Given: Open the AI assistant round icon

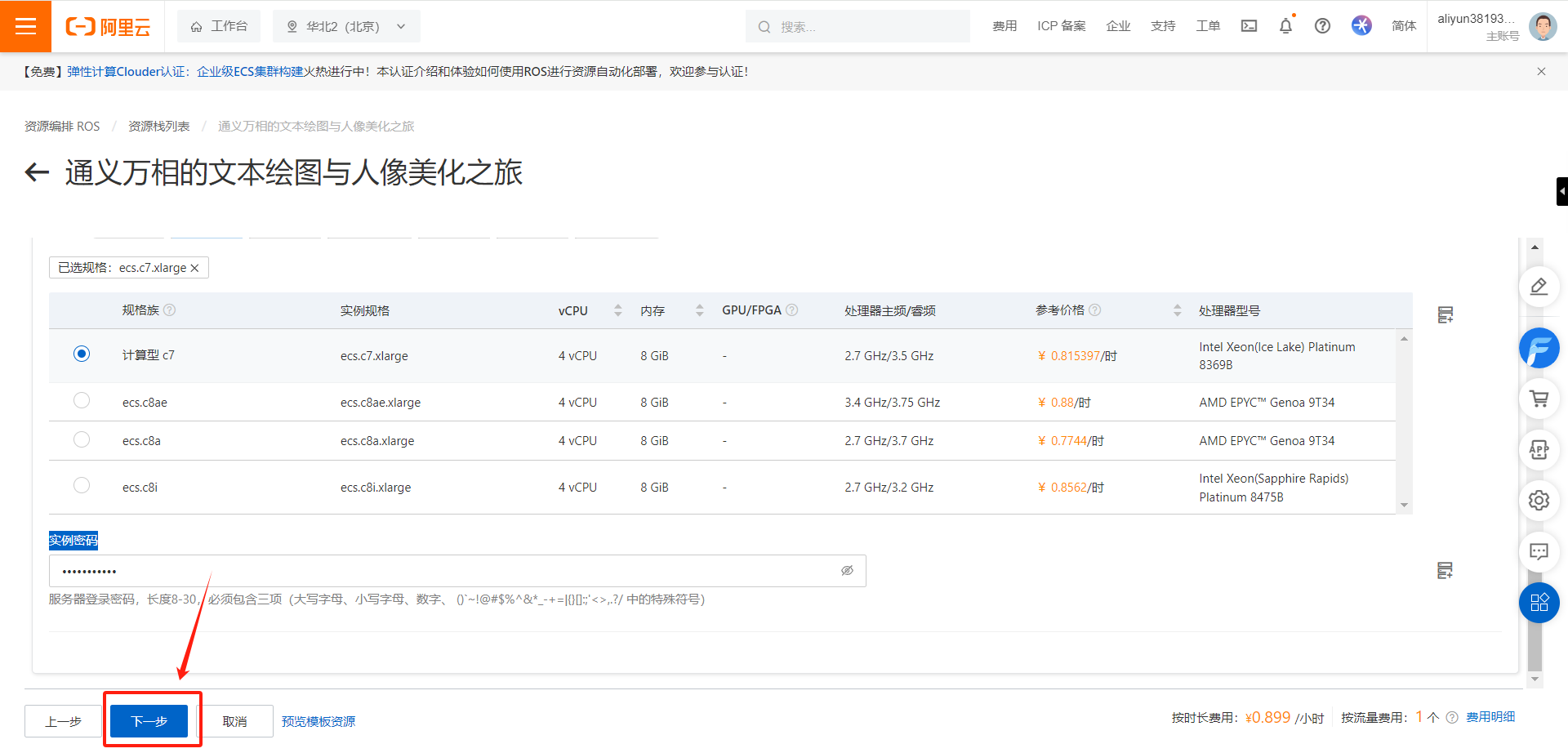Looking at the screenshot, I should point(1361,26).
